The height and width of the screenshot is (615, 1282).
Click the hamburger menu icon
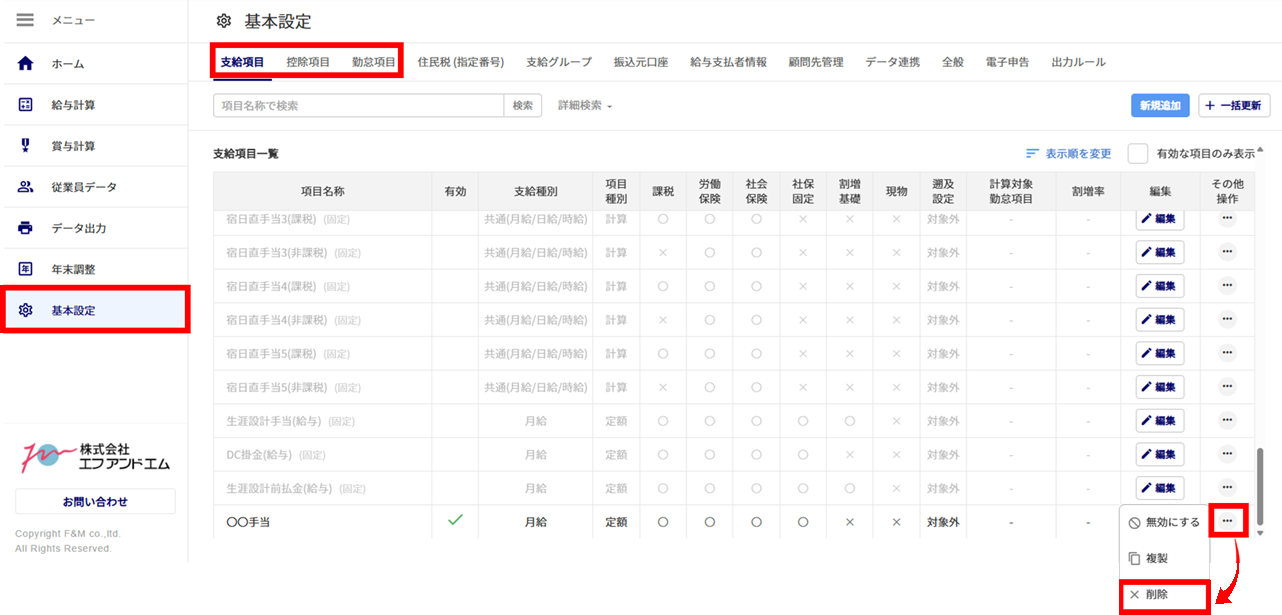tap(26, 20)
